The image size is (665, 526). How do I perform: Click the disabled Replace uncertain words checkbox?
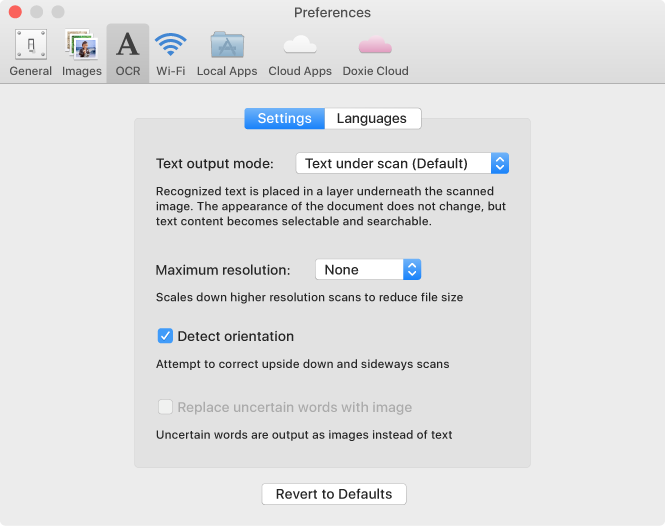pyautogui.click(x=165, y=407)
